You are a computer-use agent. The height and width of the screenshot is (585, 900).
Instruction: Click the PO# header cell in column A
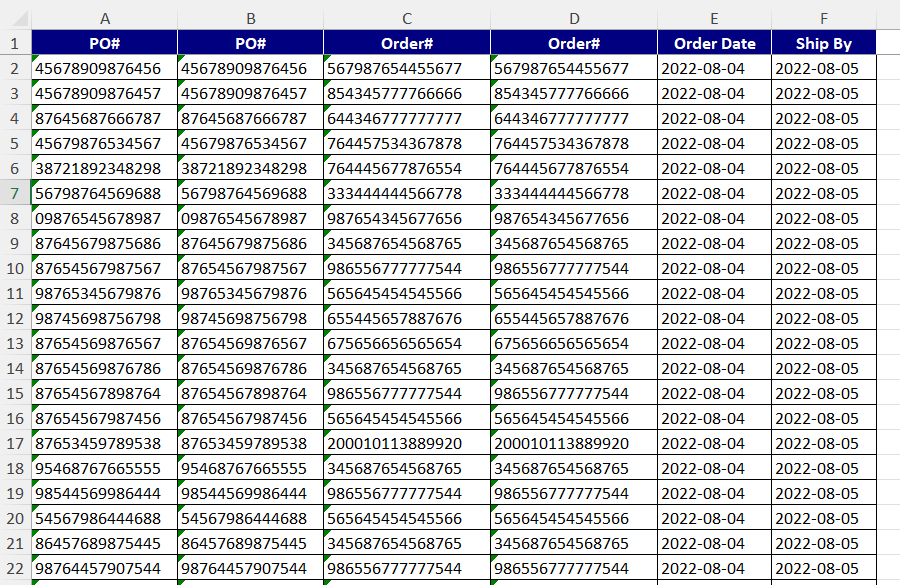105,43
